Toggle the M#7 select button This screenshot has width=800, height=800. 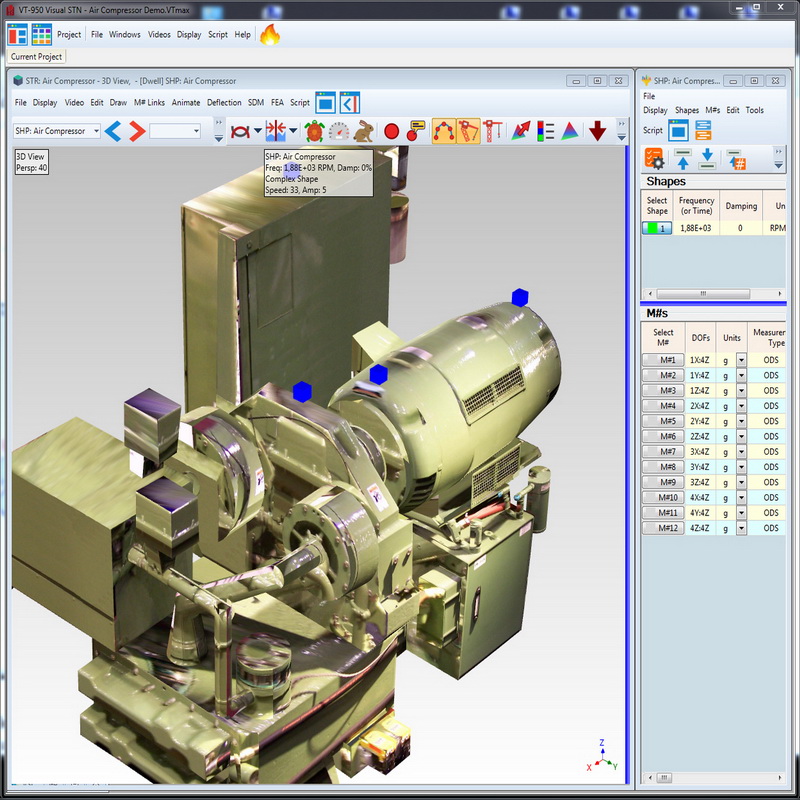663,452
